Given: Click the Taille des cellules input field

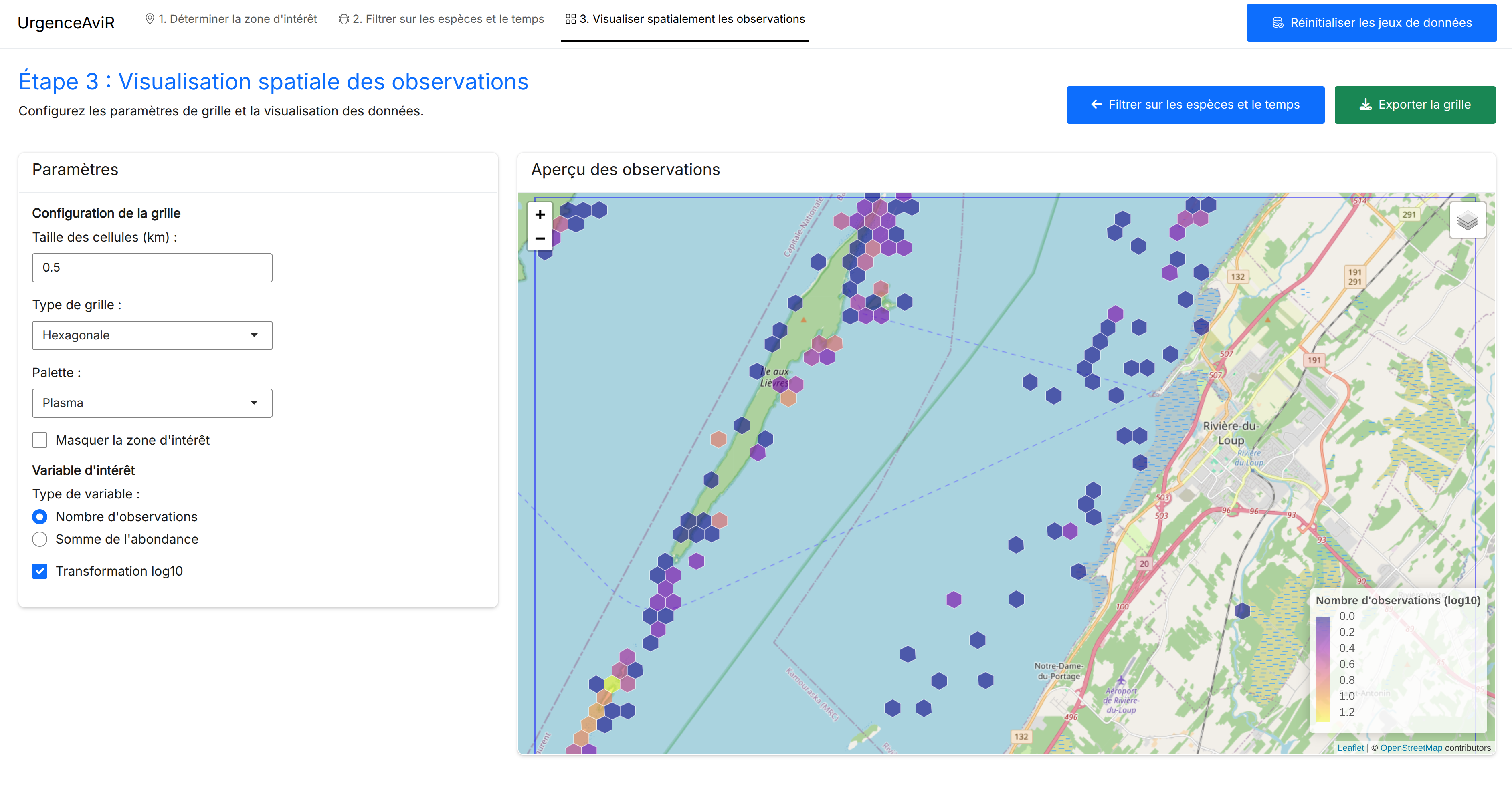Looking at the screenshot, I should coord(152,268).
